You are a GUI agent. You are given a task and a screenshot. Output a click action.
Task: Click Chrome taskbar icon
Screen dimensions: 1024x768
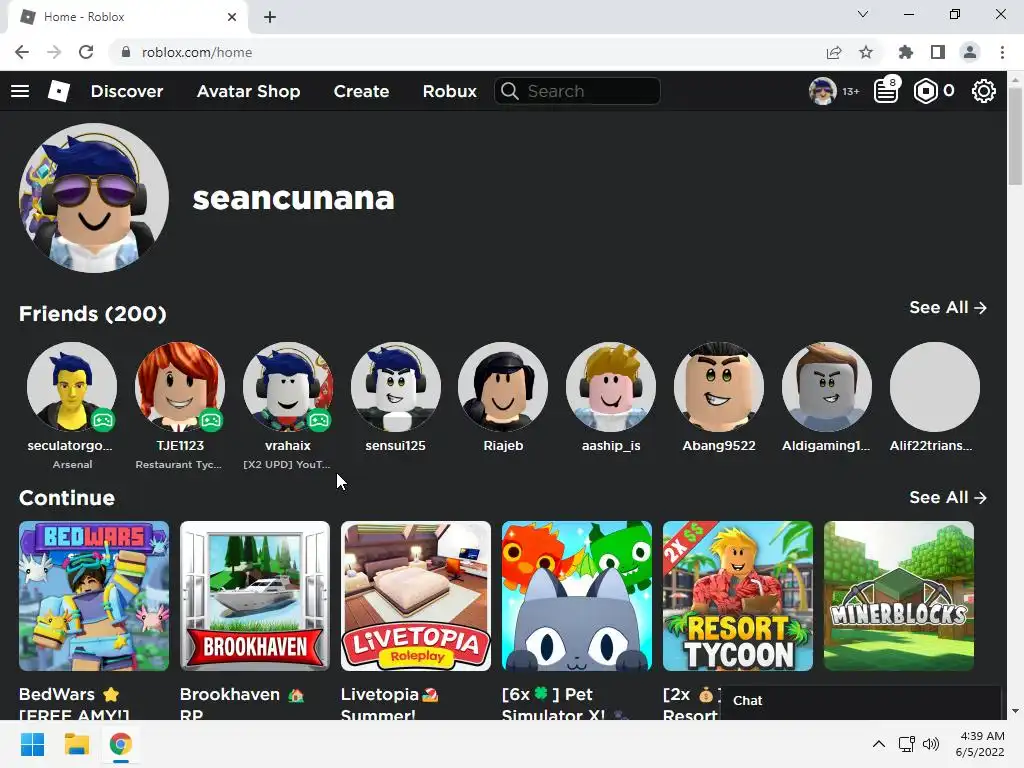point(120,744)
